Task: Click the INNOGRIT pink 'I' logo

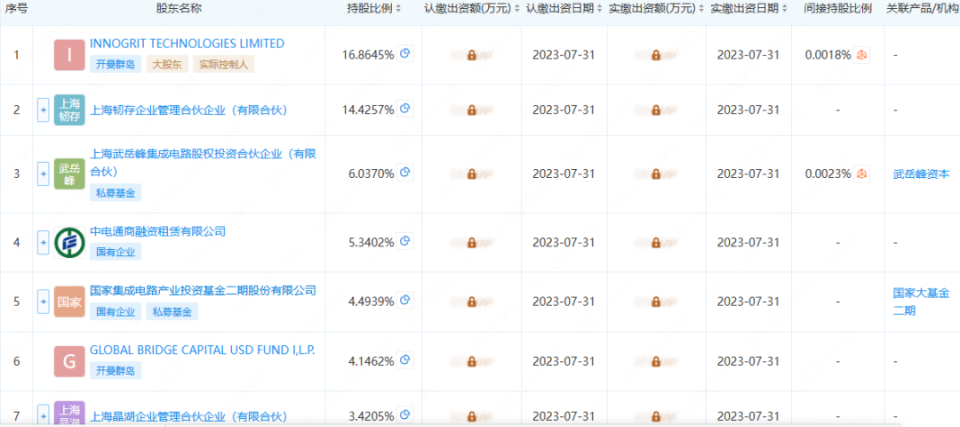Action: tap(69, 55)
